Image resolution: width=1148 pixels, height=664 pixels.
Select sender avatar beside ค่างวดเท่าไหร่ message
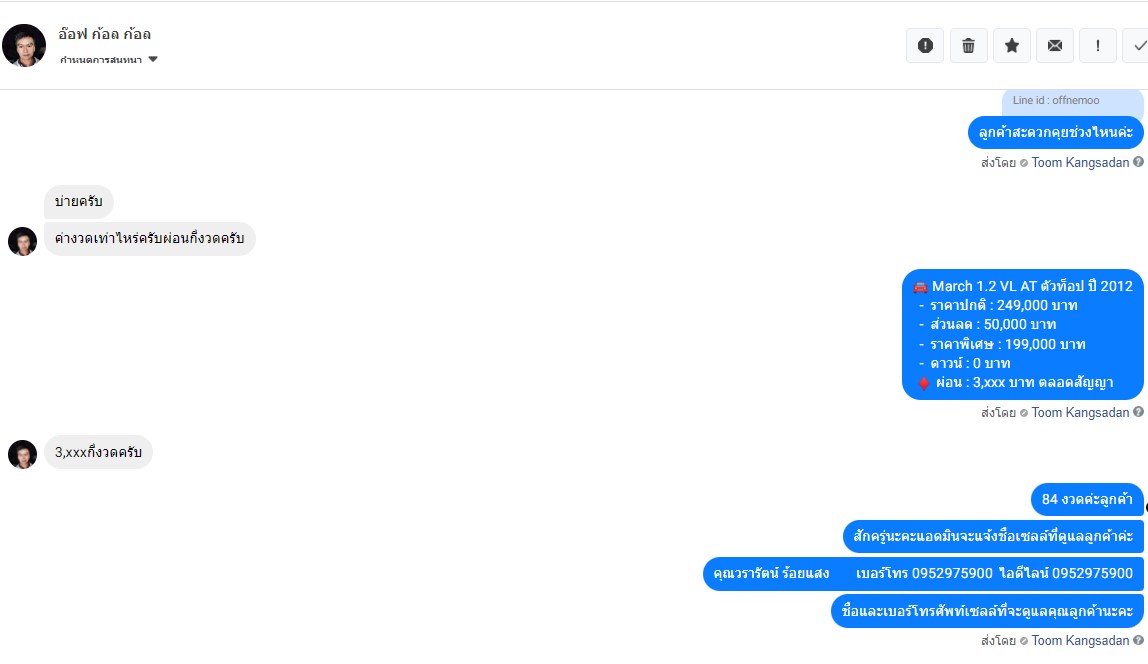point(23,241)
